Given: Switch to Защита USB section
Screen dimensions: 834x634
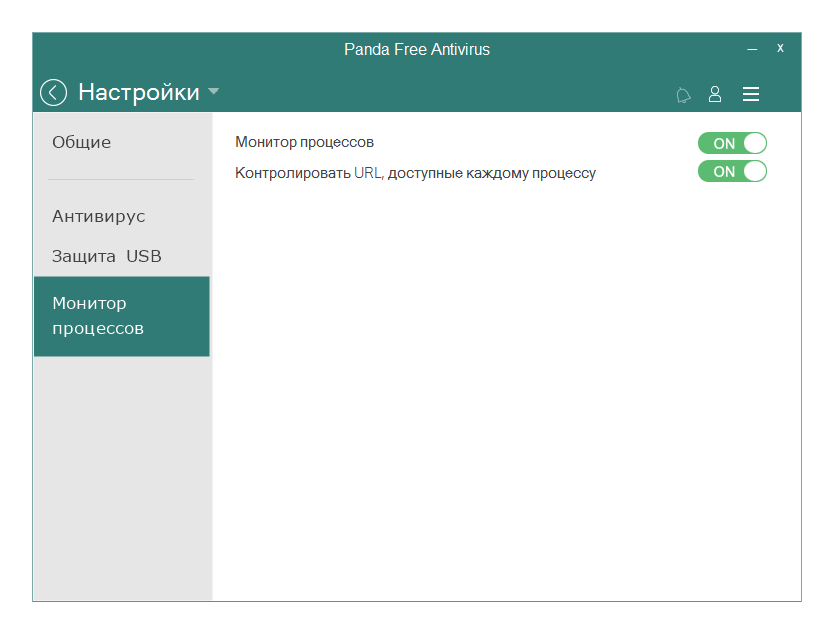Looking at the screenshot, I should tap(106, 256).
